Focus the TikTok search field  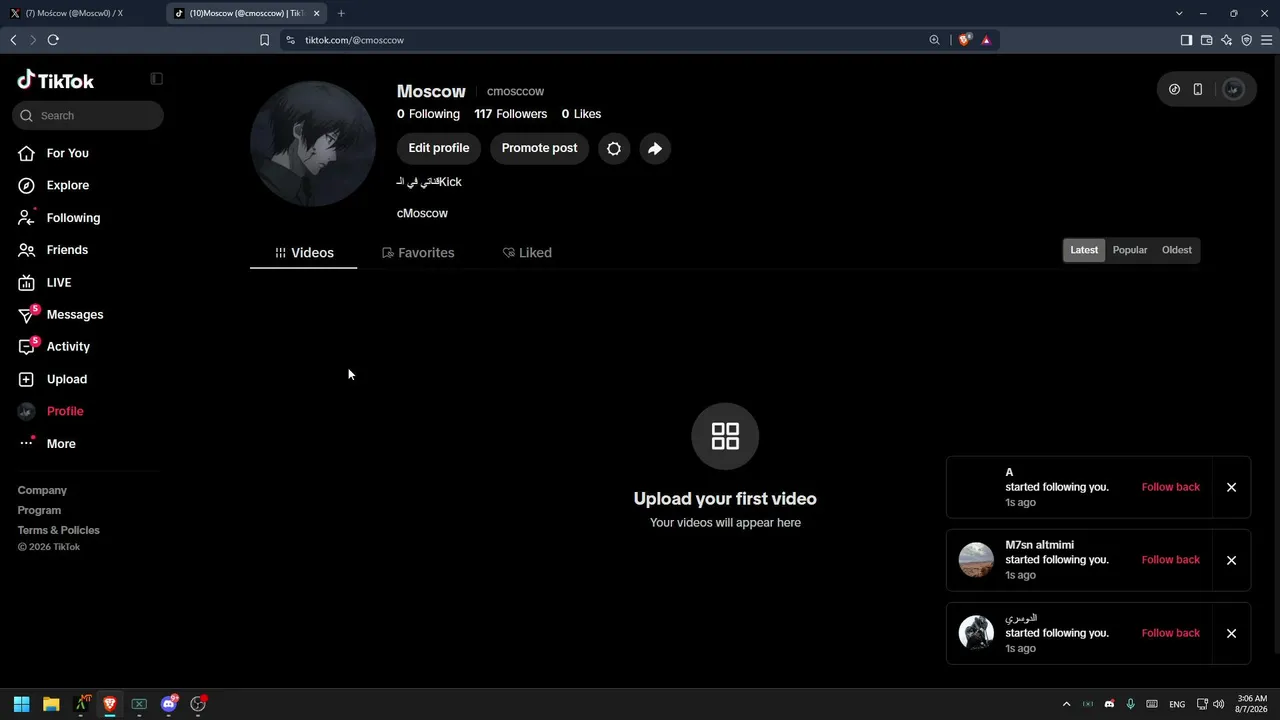coord(88,115)
